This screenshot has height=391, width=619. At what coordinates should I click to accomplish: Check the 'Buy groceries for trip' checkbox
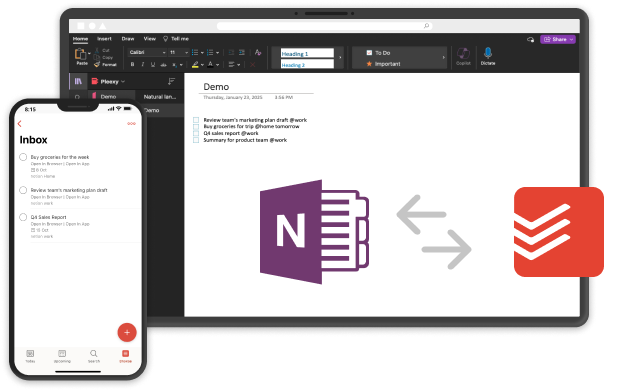coord(196,126)
